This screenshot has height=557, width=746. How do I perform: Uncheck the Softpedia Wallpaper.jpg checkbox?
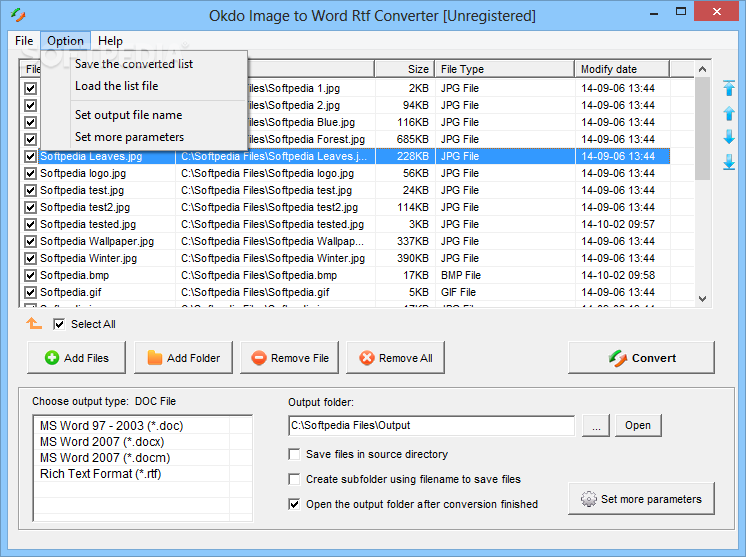30,241
